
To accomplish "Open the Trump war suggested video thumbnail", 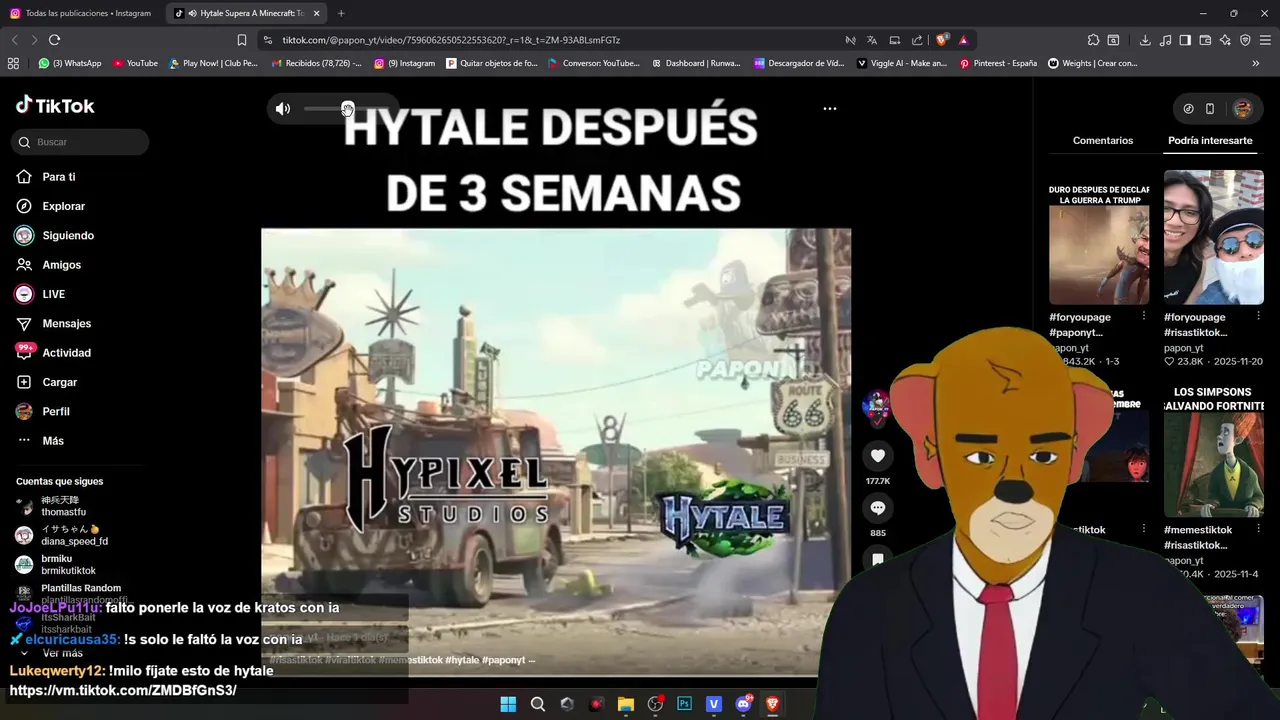I will (x=1099, y=238).
